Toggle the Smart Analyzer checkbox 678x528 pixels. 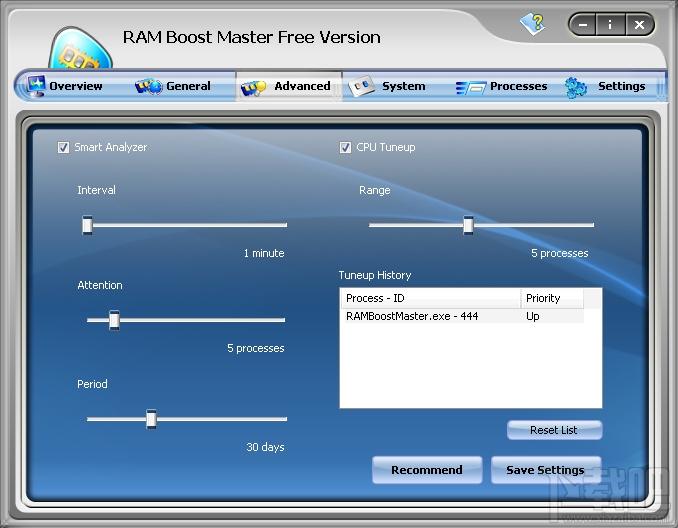coord(63,147)
